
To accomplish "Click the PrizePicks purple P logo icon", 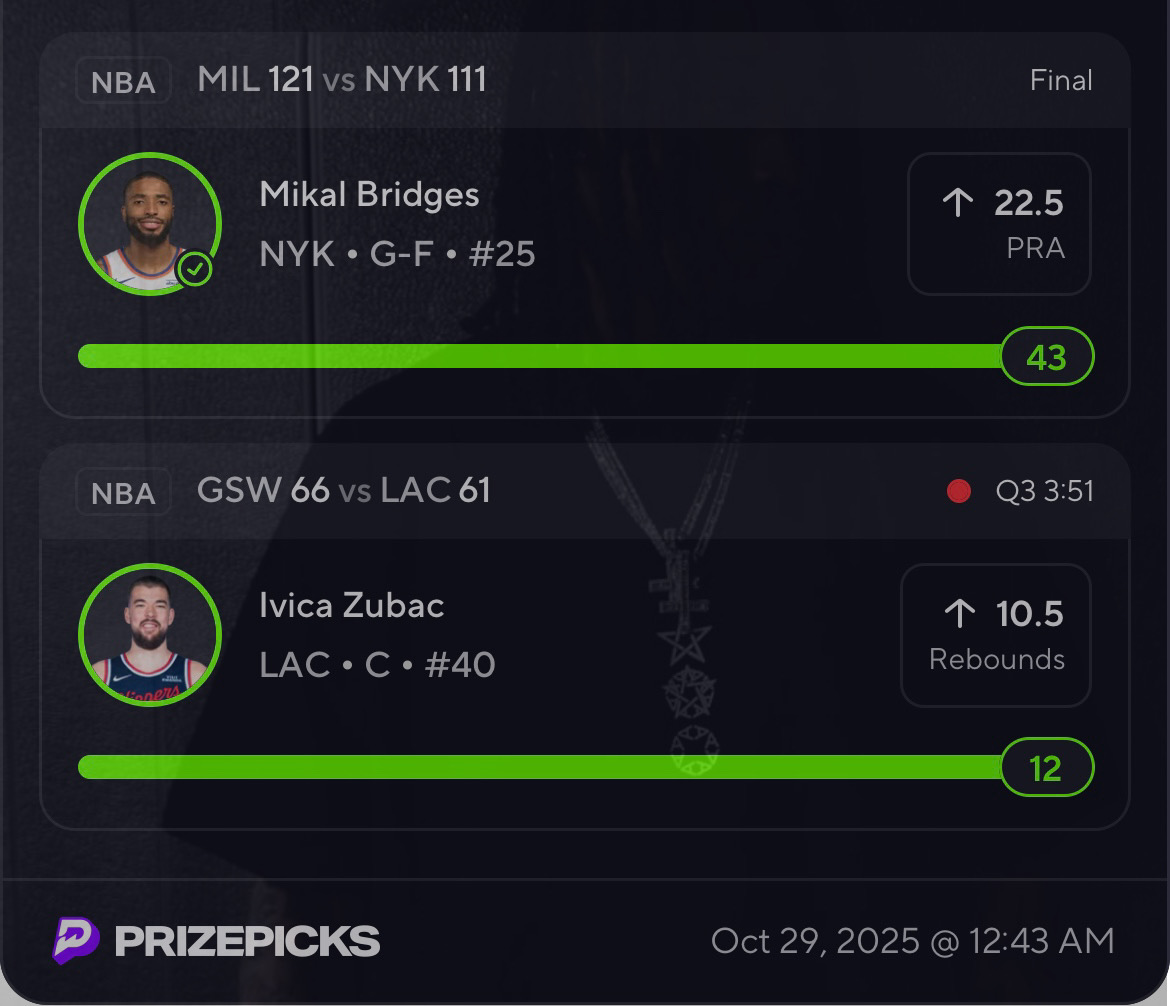I will point(76,940).
